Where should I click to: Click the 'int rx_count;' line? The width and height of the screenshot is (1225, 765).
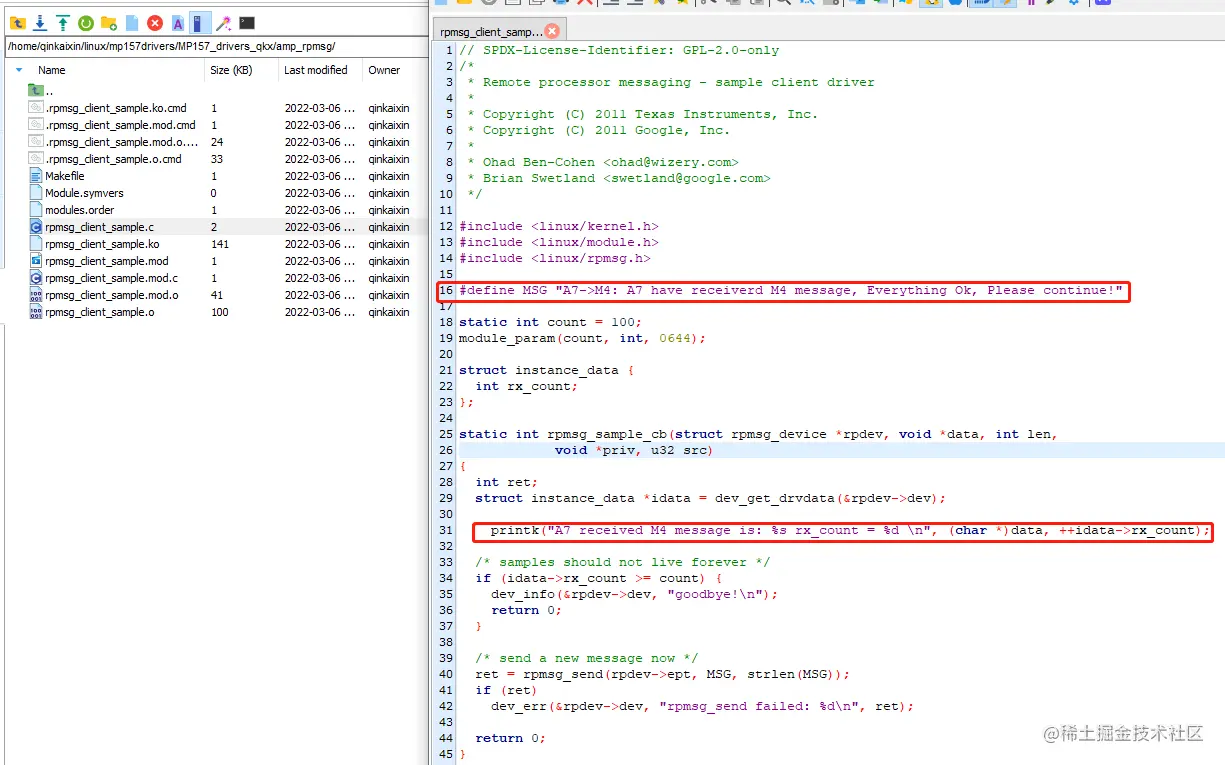tap(526, 386)
